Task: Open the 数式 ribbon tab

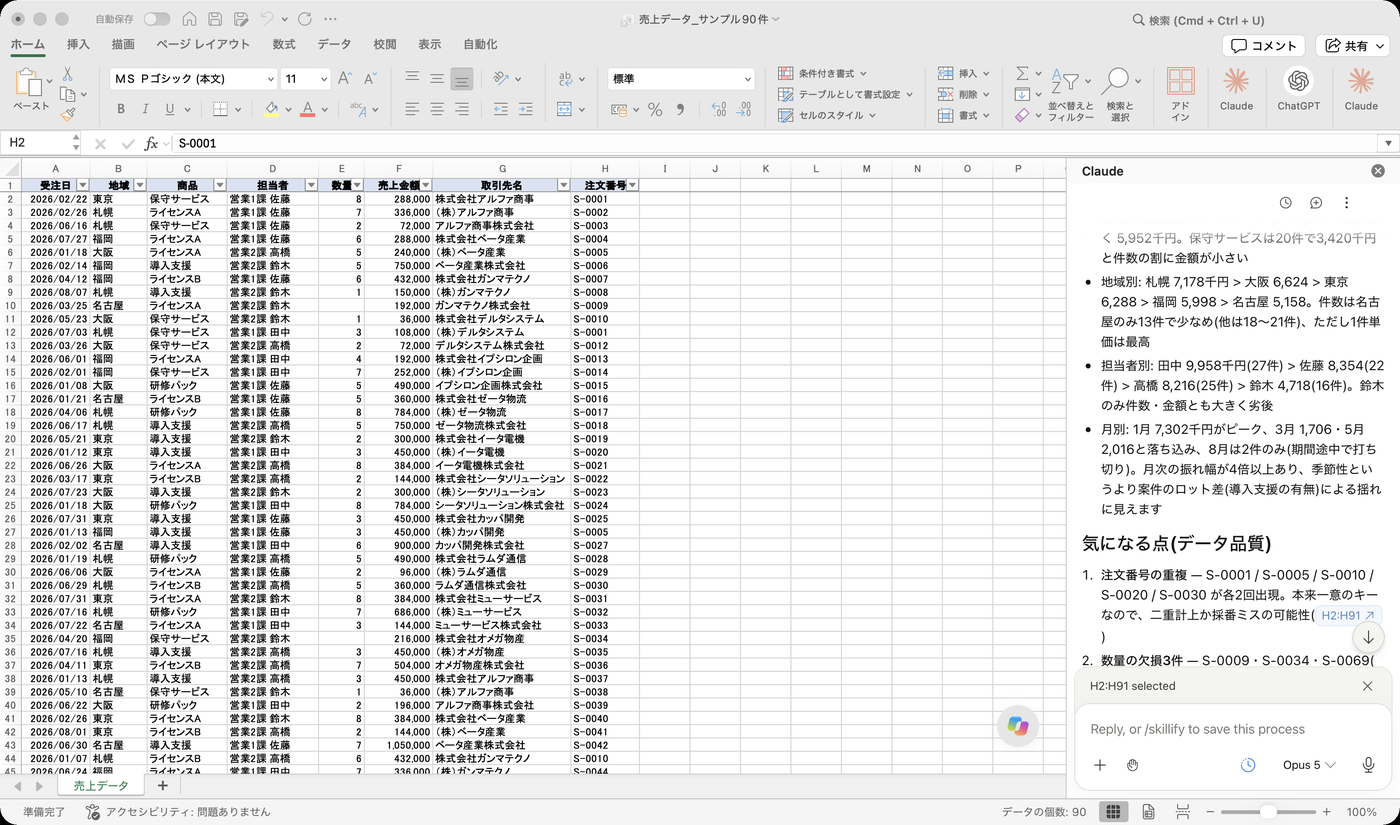Action: [284, 44]
